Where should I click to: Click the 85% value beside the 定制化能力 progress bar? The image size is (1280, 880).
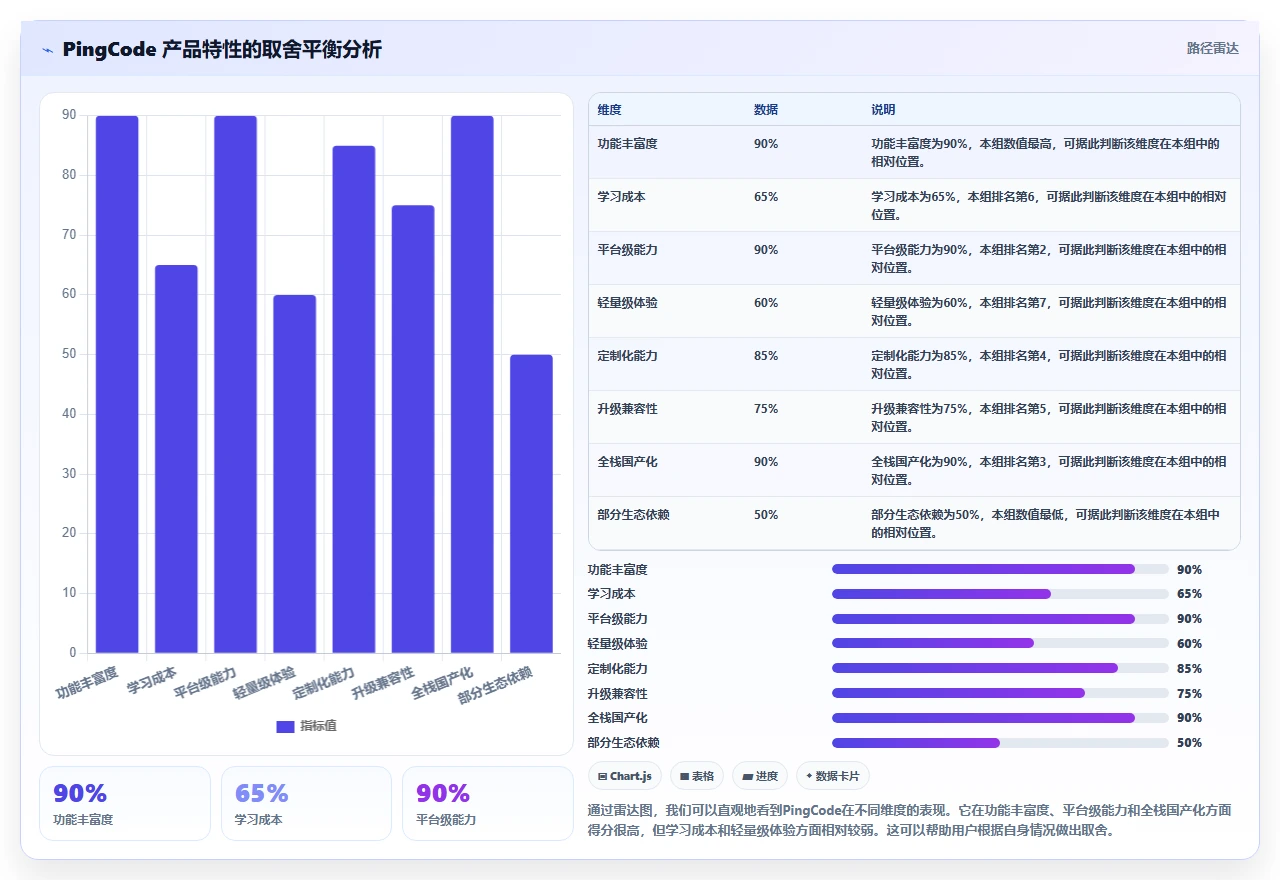click(1189, 668)
